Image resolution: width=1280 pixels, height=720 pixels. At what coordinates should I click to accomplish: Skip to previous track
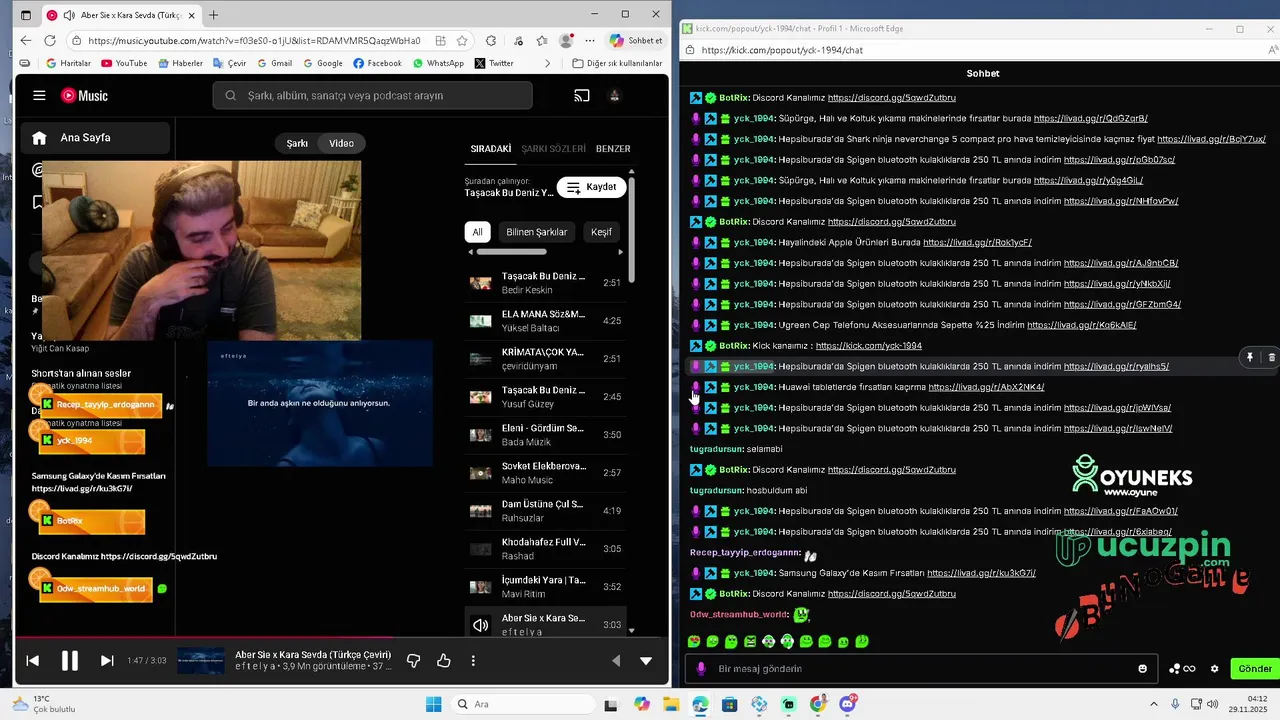tap(32, 661)
